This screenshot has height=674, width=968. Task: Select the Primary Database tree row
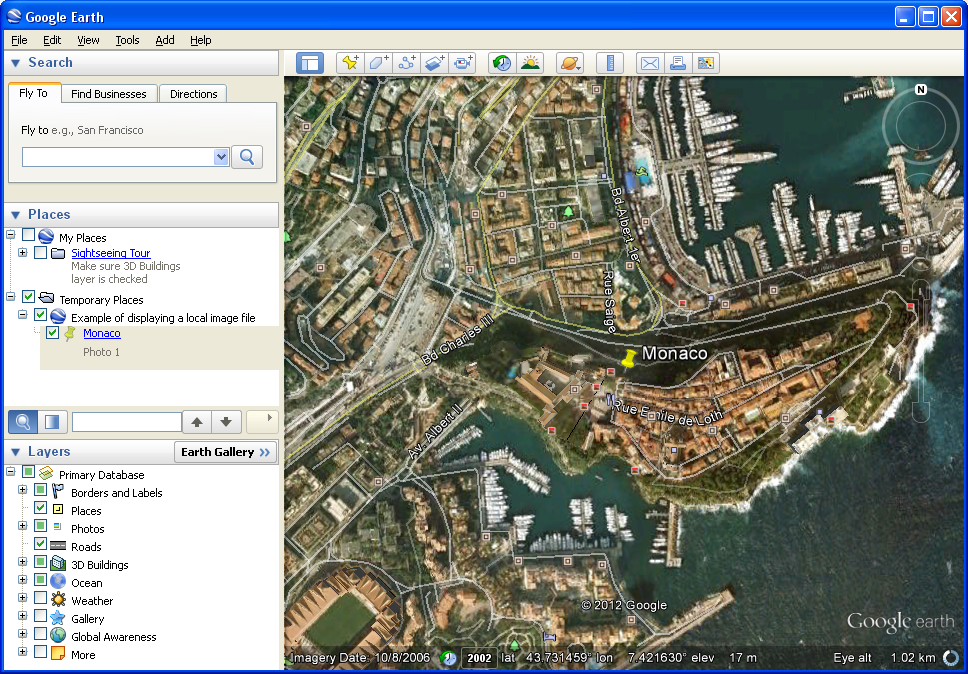point(101,475)
